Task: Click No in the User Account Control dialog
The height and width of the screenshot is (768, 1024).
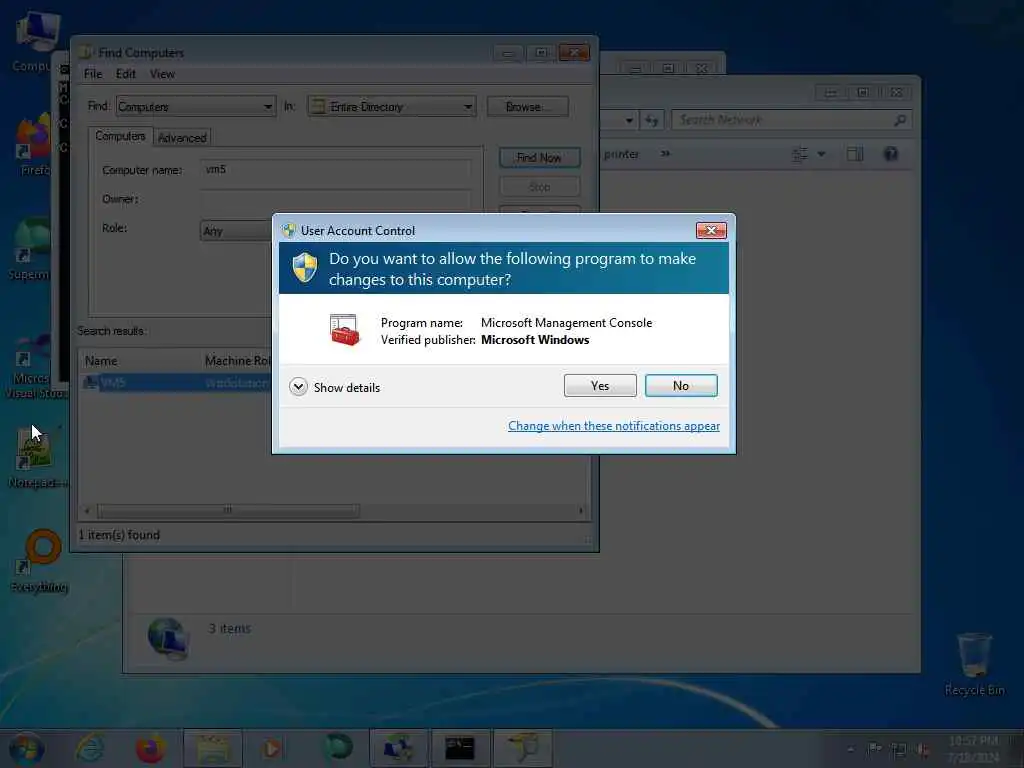Action: pyautogui.click(x=680, y=386)
